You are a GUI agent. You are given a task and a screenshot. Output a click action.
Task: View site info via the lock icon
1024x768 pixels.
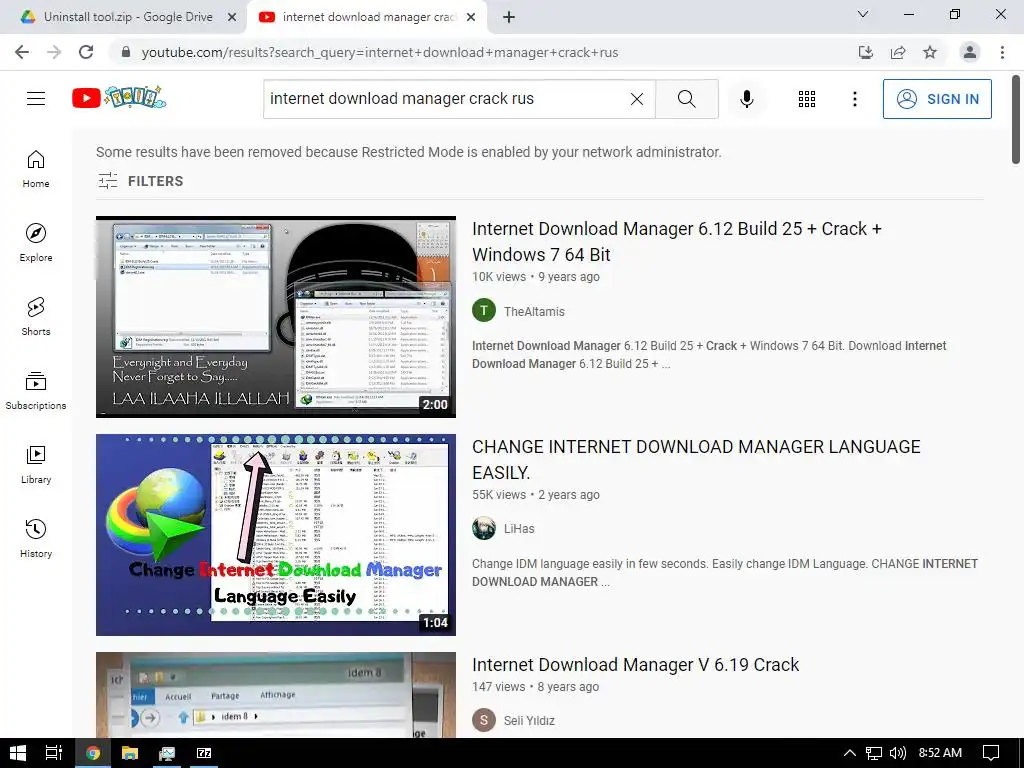click(126, 52)
